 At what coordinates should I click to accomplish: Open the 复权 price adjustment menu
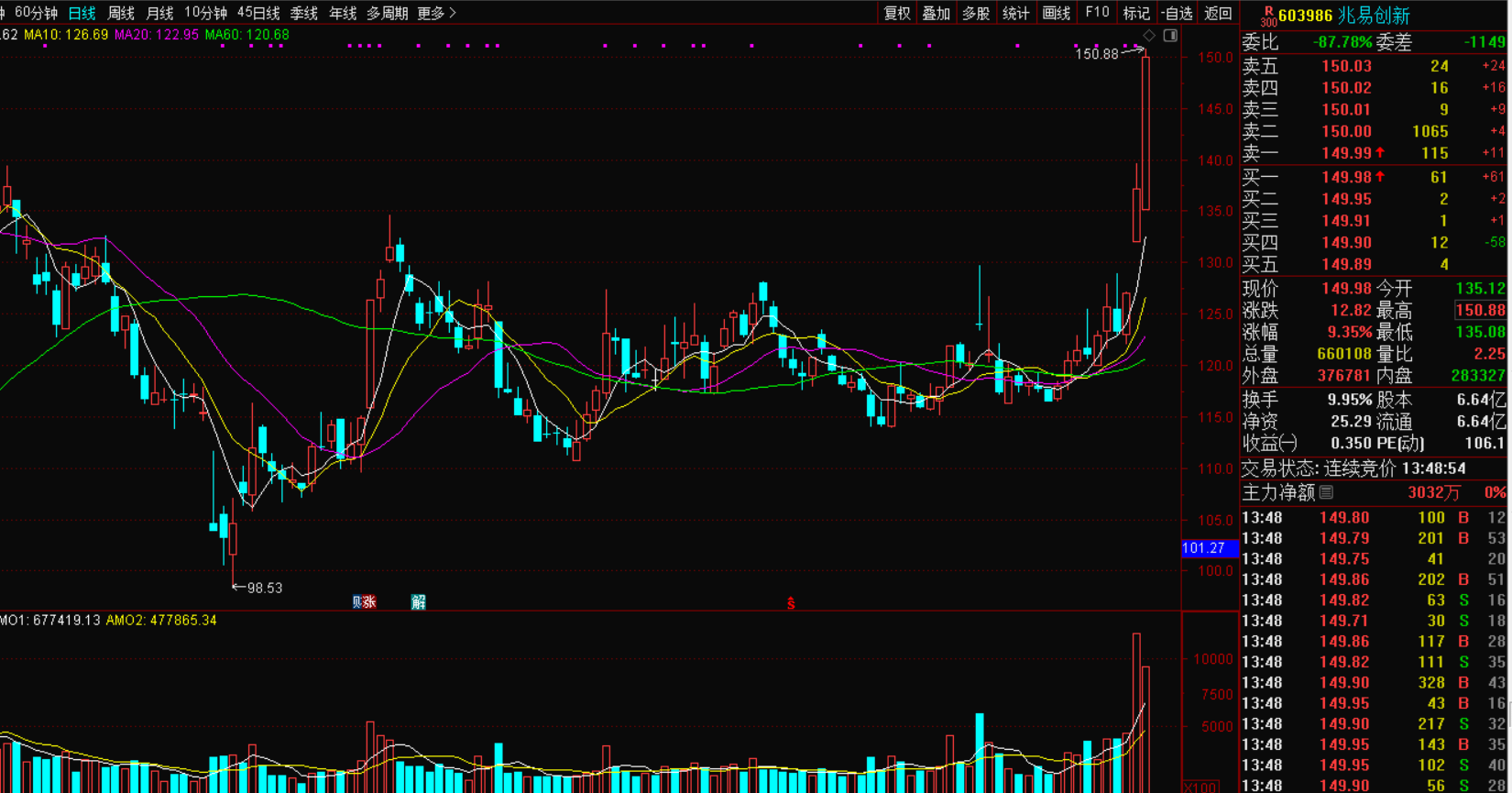click(897, 13)
